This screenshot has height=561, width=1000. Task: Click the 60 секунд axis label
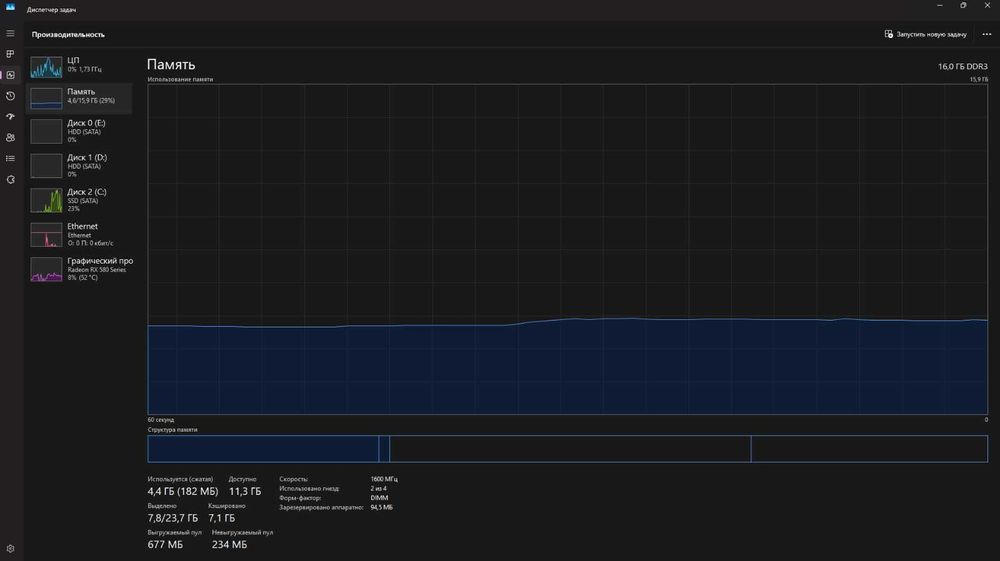pos(161,419)
